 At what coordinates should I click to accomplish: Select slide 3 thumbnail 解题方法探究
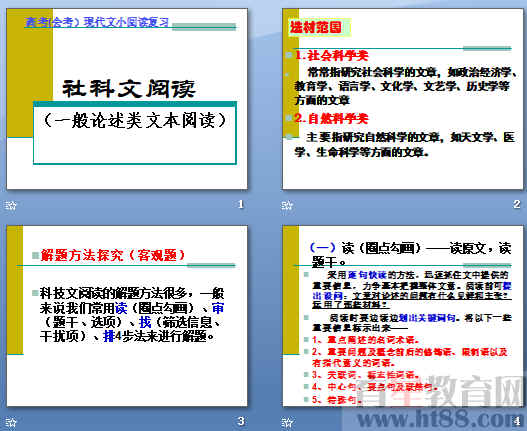coord(127,316)
